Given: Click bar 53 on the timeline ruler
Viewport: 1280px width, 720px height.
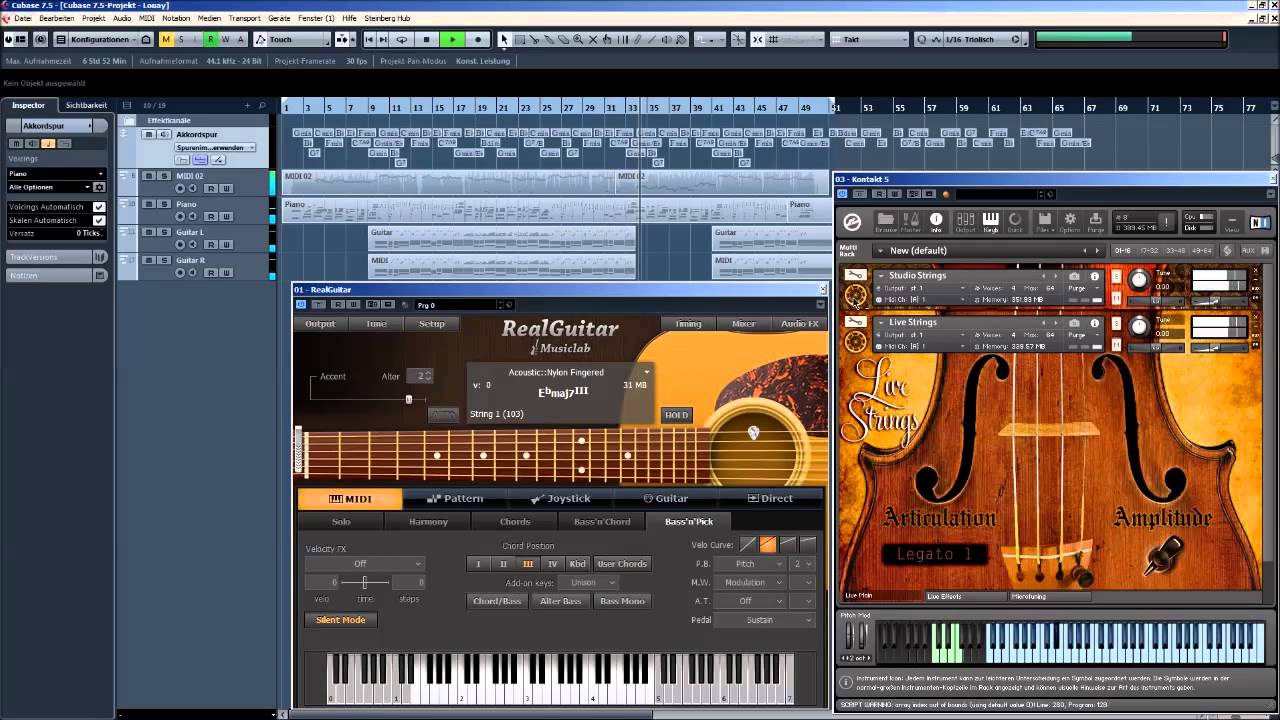Looking at the screenshot, I should coord(867,107).
